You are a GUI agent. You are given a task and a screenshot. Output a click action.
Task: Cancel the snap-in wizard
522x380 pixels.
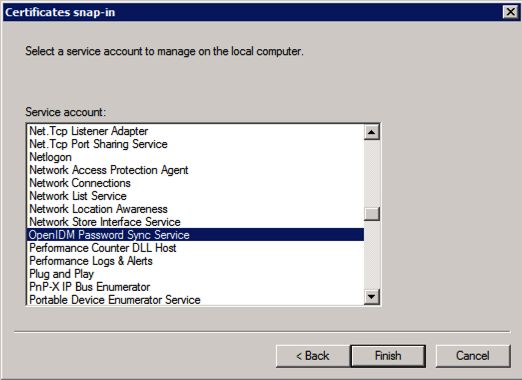click(473, 356)
